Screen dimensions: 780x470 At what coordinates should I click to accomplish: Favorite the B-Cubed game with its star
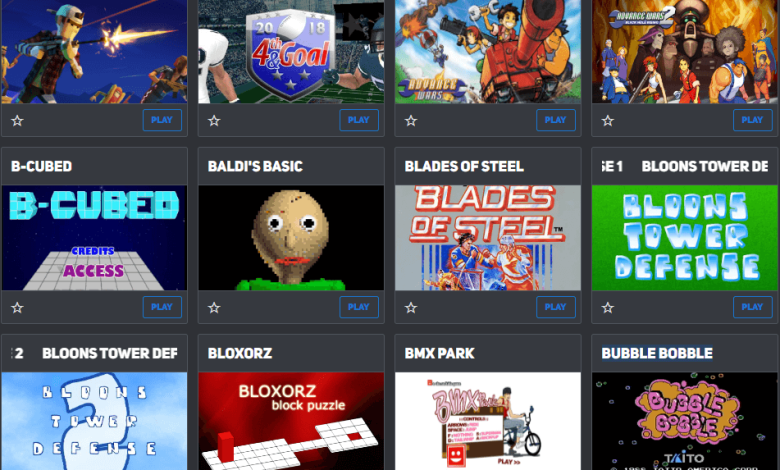(x=17, y=308)
